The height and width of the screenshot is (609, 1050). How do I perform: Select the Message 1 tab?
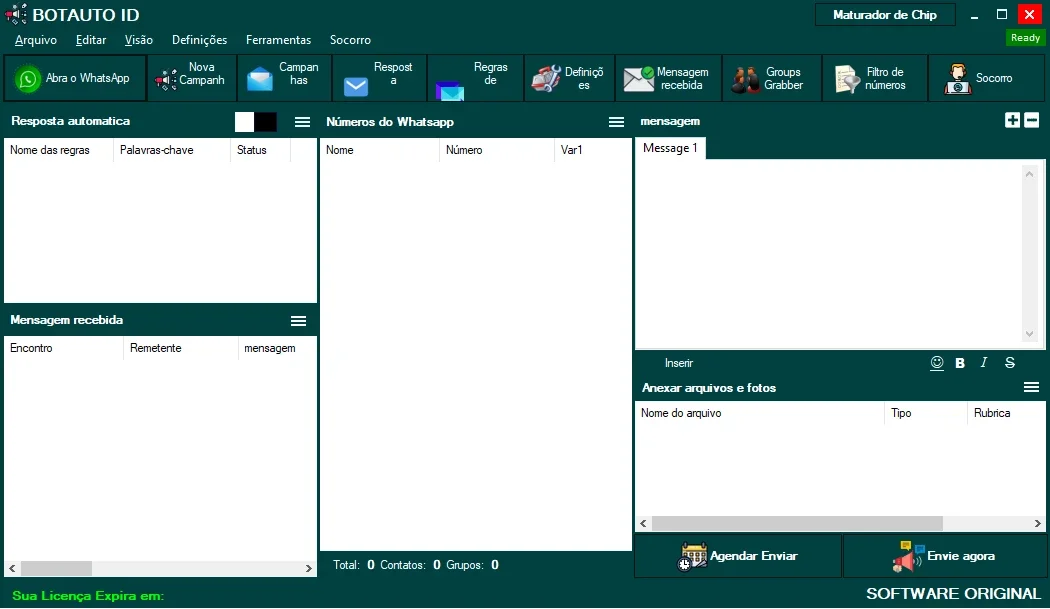pos(670,148)
